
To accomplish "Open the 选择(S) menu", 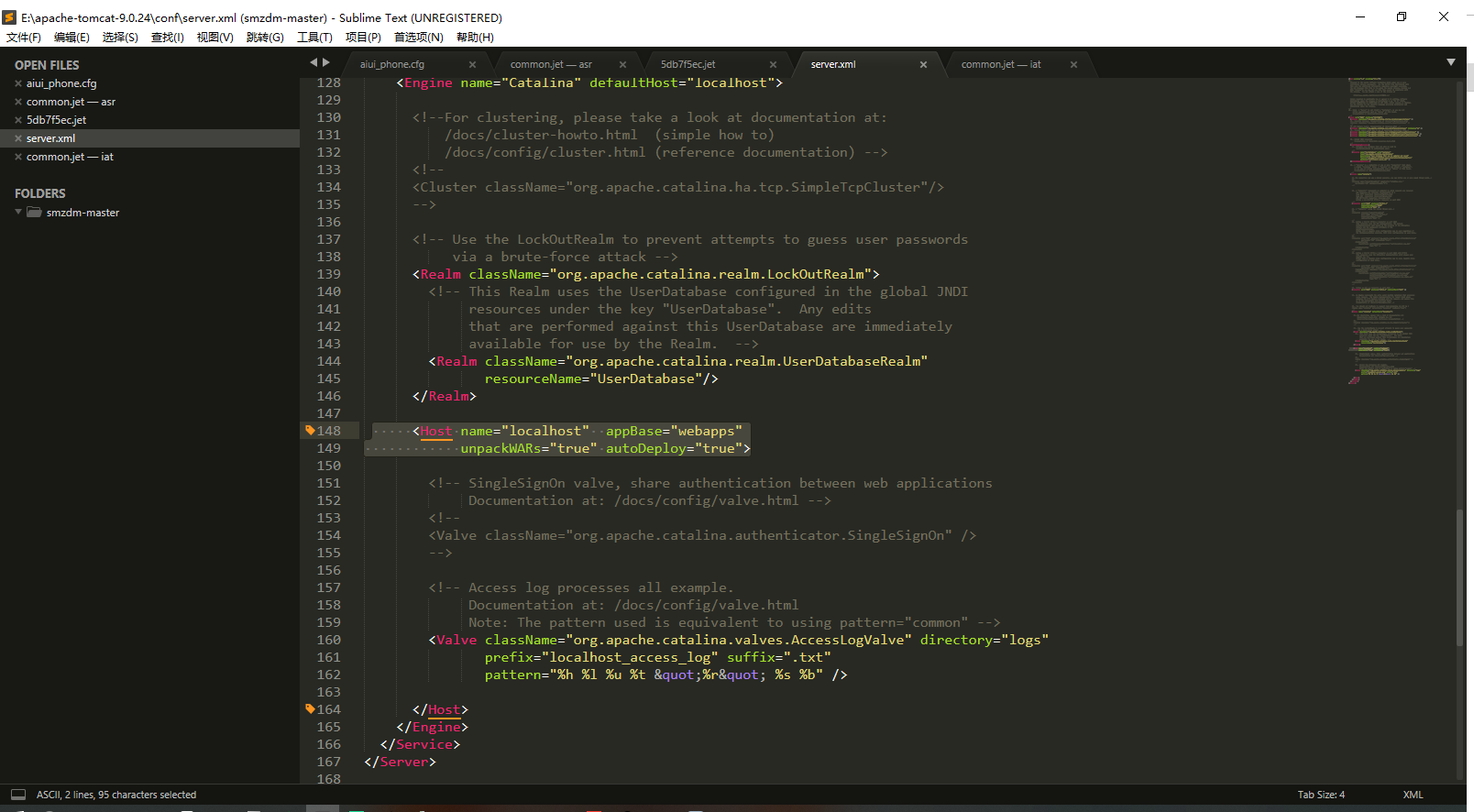I will (x=120, y=38).
